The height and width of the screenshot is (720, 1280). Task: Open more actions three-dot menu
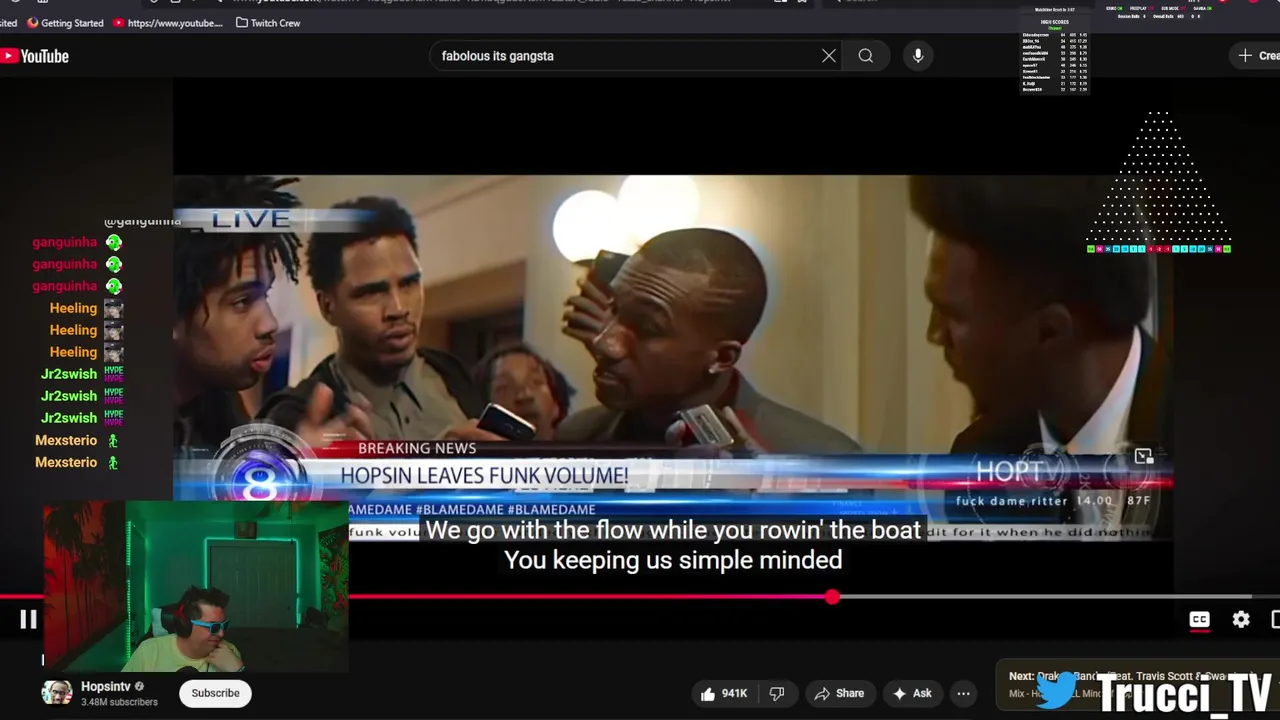963,693
